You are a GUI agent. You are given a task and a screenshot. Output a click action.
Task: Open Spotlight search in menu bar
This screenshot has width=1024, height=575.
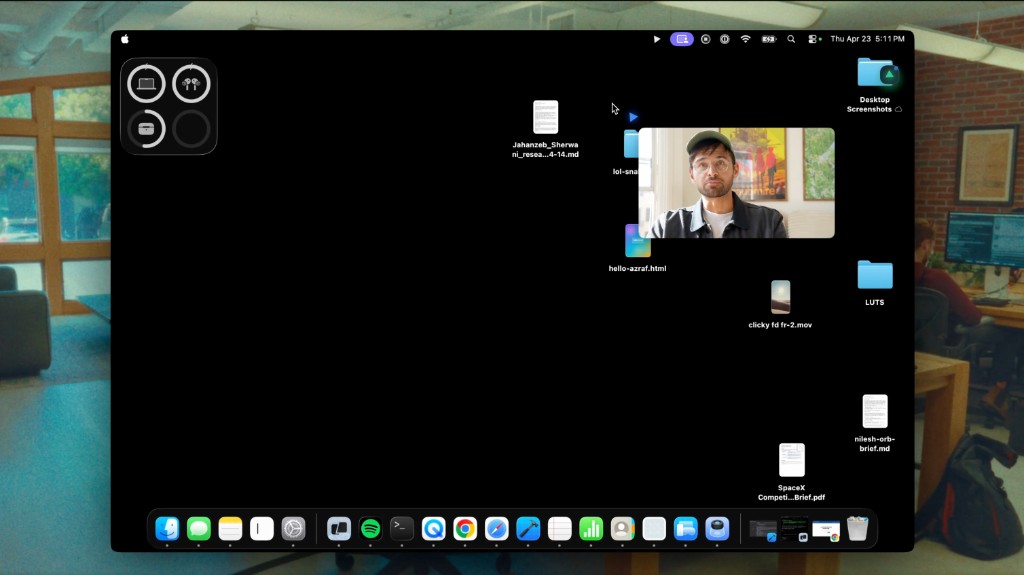pyautogui.click(x=791, y=39)
